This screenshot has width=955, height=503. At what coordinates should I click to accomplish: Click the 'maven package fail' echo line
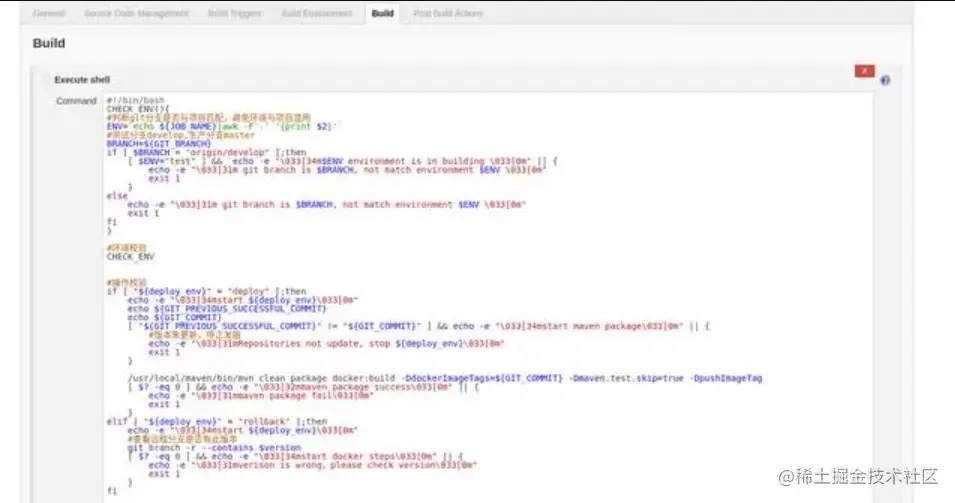click(x=261, y=396)
